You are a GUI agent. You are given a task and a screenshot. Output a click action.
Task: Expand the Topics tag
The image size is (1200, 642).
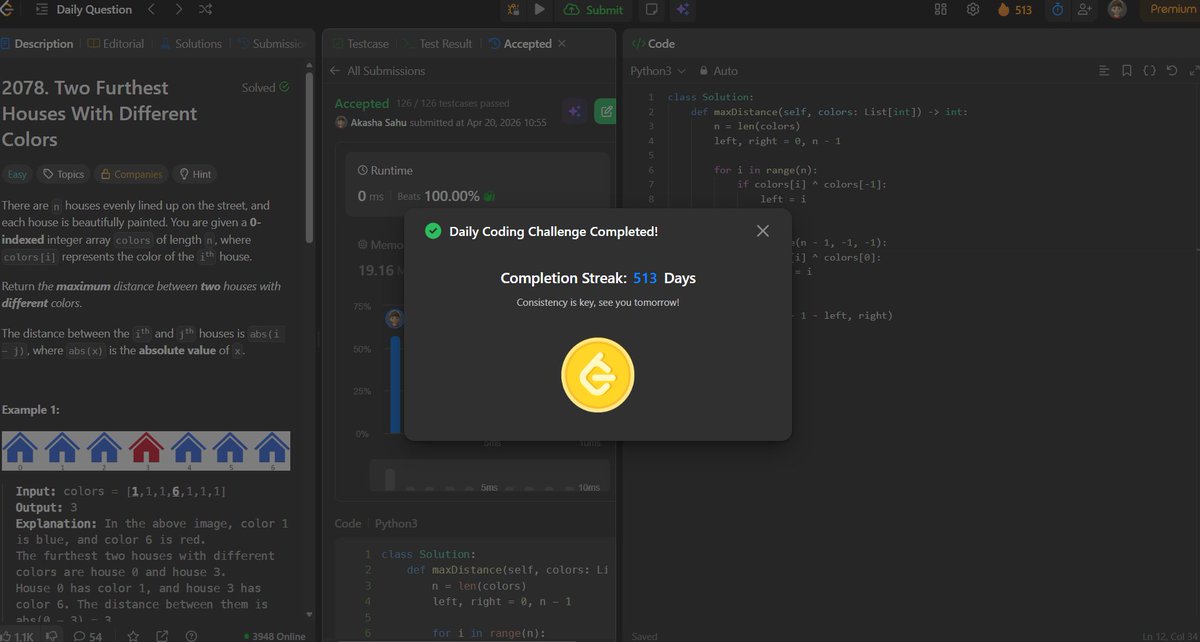(63, 174)
